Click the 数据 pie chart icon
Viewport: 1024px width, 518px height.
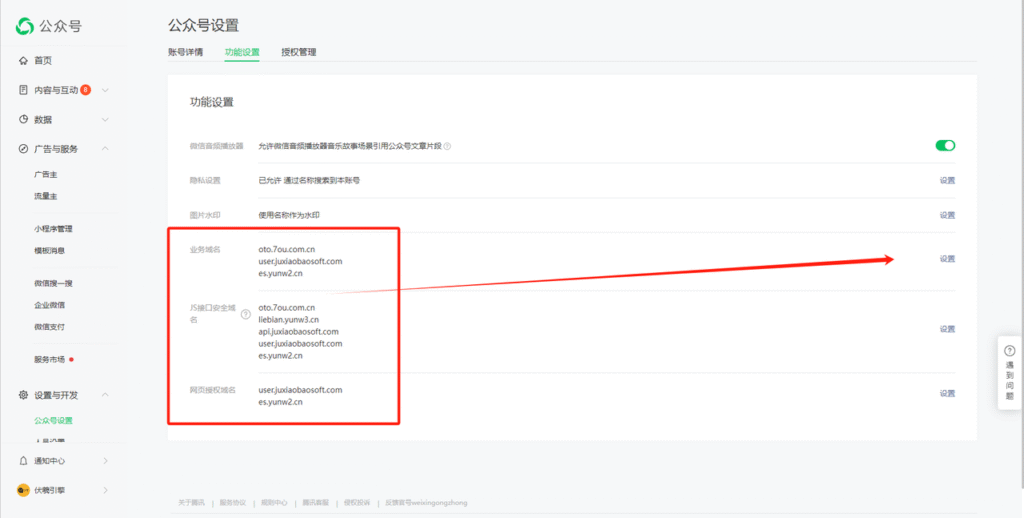point(23,119)
